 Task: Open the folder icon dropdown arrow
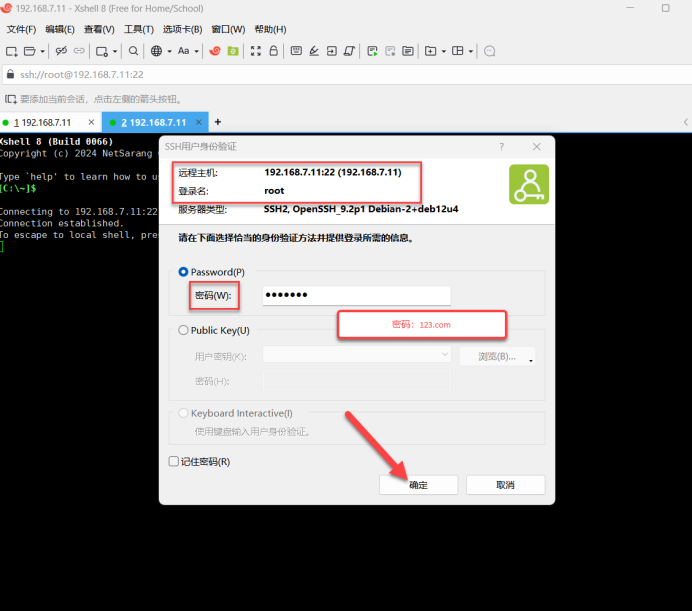coord(42,51)
